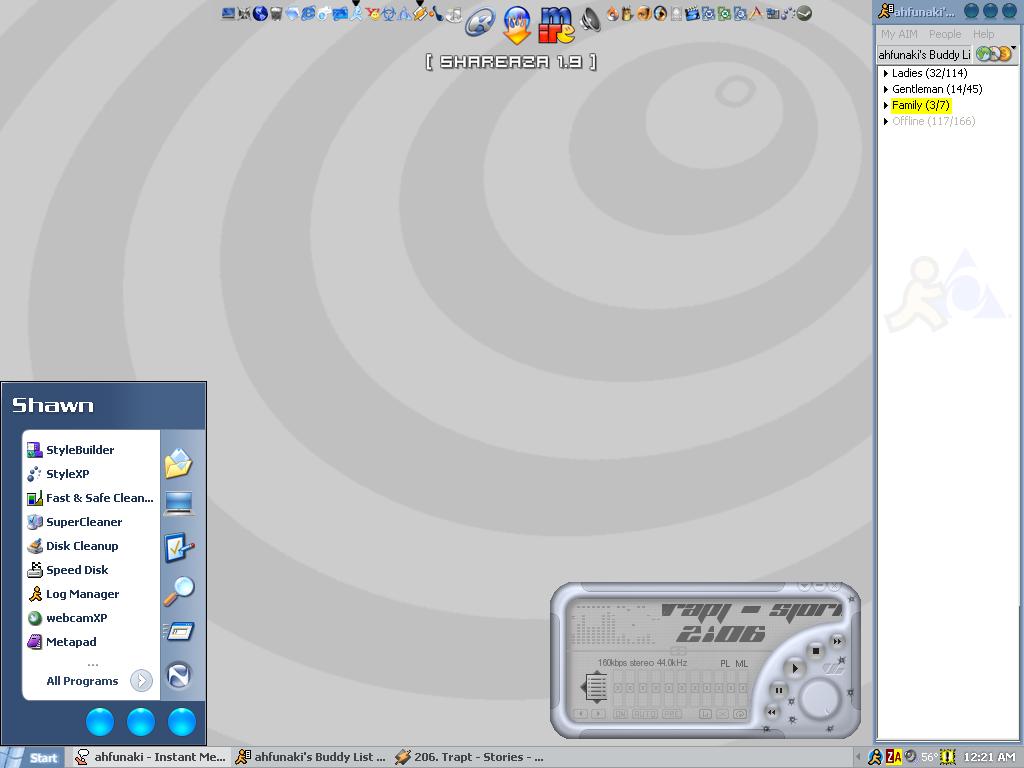This screenshot has height=768, width=1024.
Task: Open the My AIM menu
Action: point(899,34)
